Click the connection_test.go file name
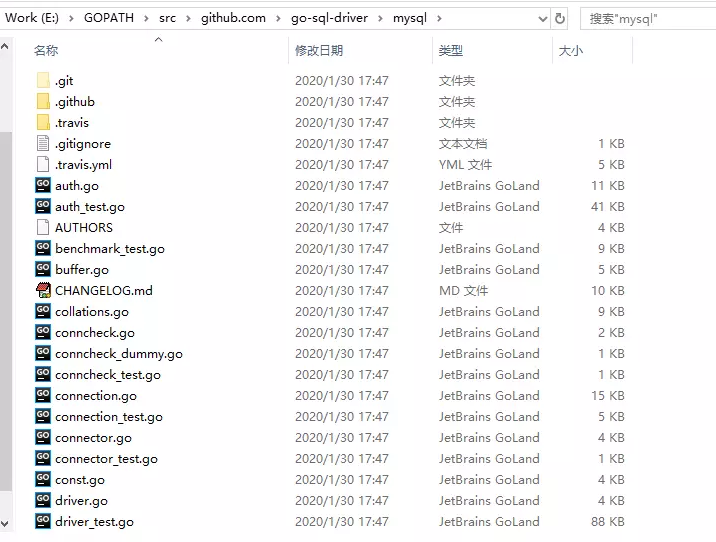The width and height of the screenshot is (716, 542). [x=109, y=417]
